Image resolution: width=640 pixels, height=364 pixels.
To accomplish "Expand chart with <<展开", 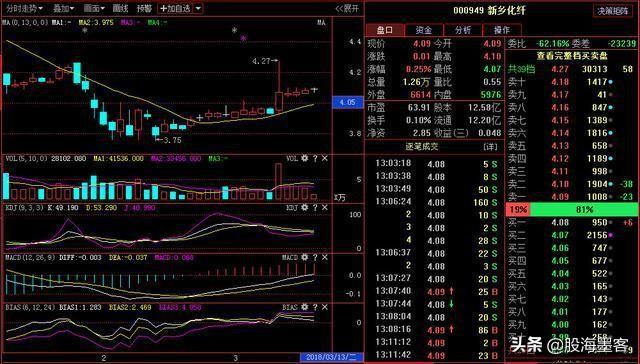I will coord(347,8).
